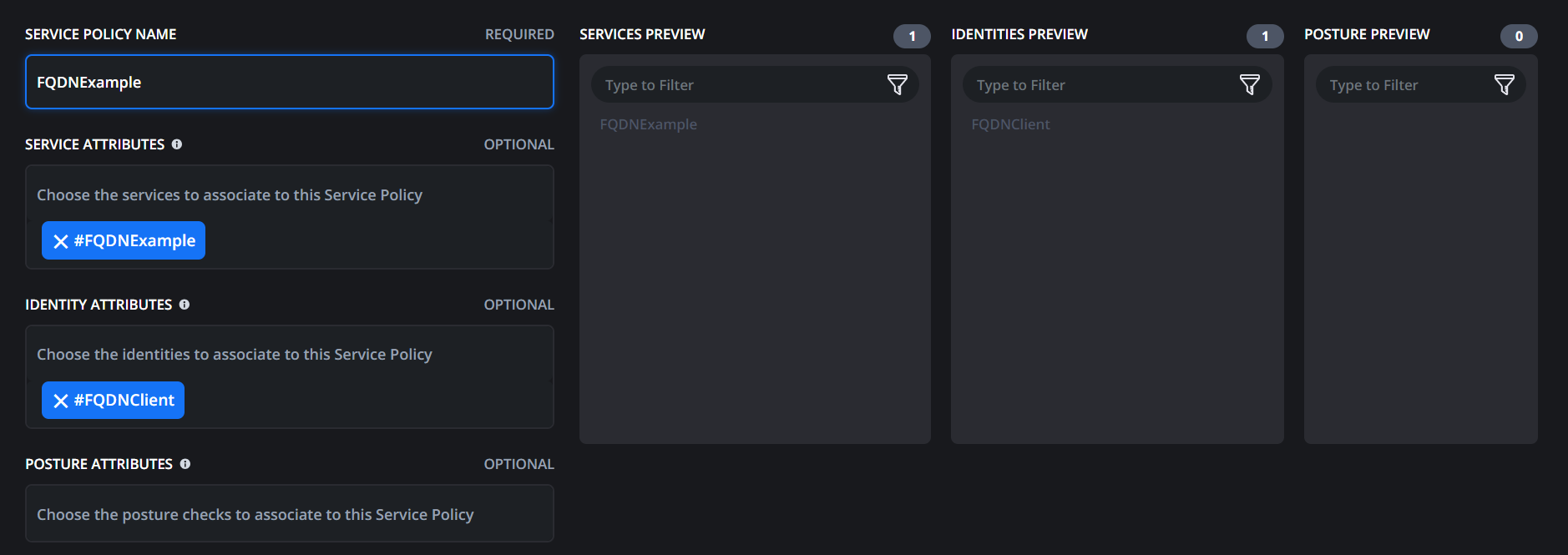Open the Identity Attributes info icon
This screenshot has height=555, width=1568.
pyautogui.click(x=185, y=305)
